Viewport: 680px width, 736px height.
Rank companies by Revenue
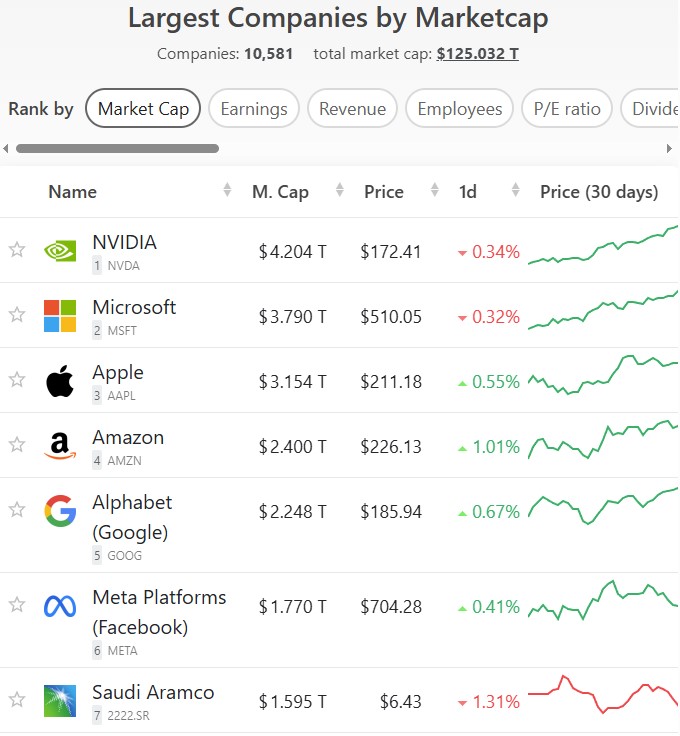tap(352, 108)
